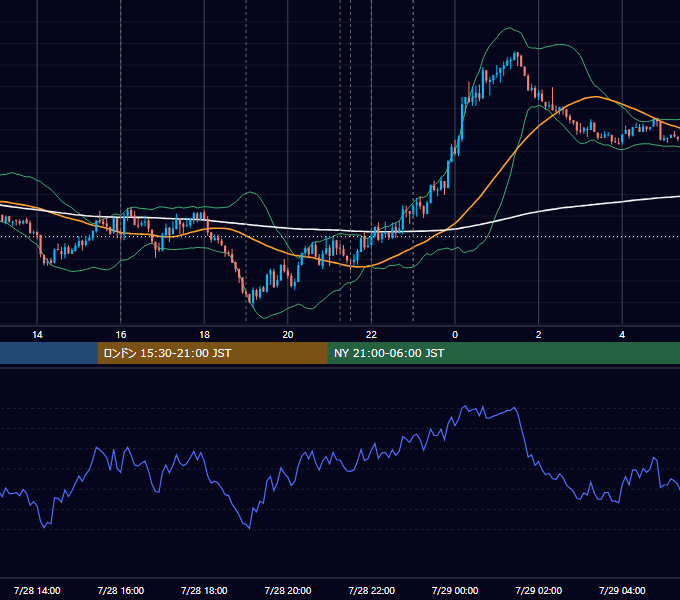Click the hour label 0 on the price chart axis

pyautogui.click(x=455, y=335)
